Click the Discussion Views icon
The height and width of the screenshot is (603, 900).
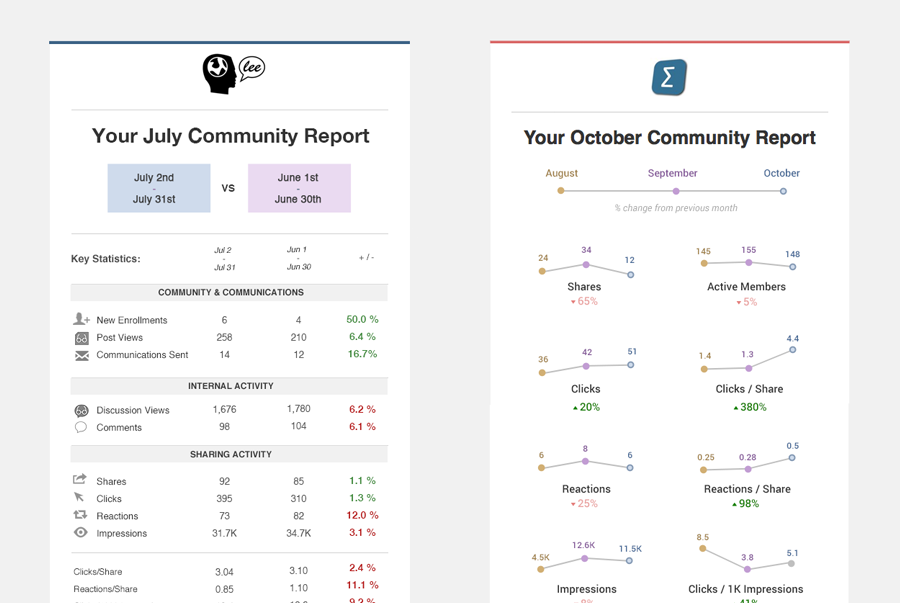point(81,410)
